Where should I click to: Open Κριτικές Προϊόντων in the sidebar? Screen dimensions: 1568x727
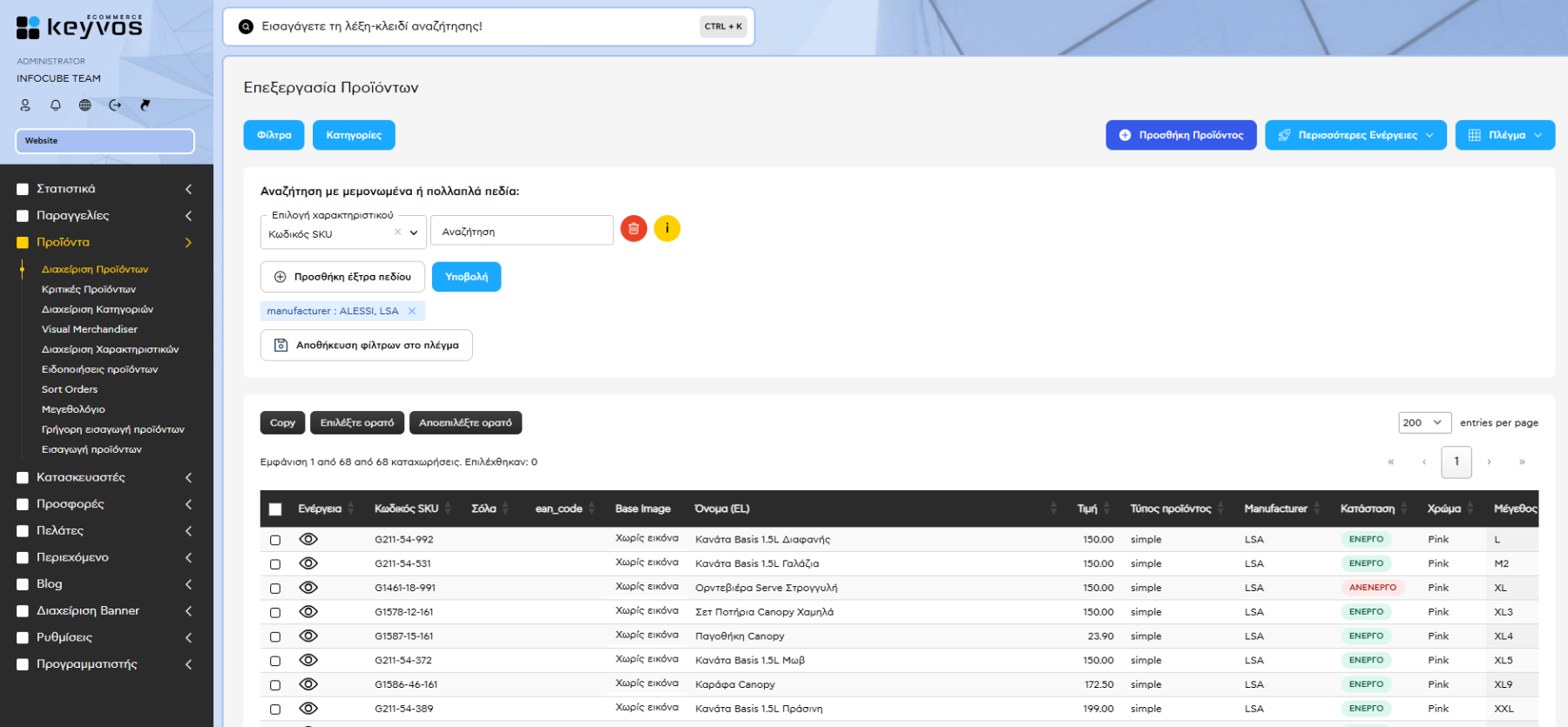(89, 289)
